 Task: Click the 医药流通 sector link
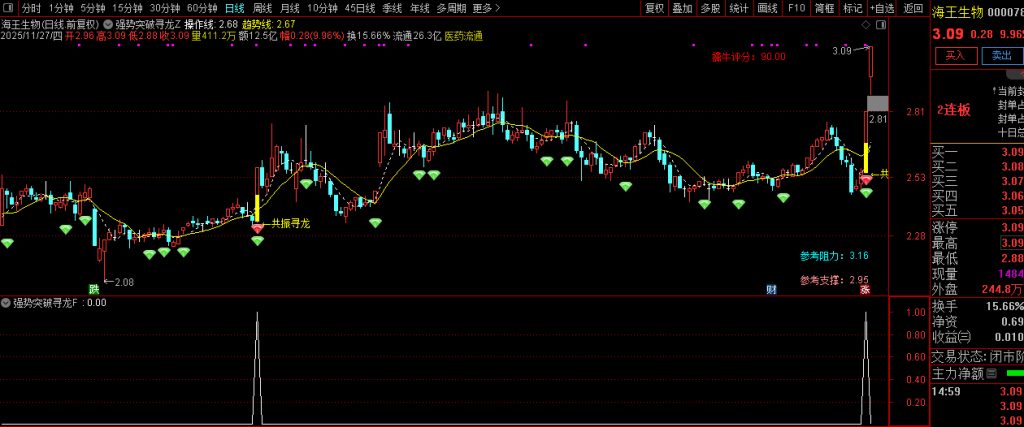coord(463,37)
